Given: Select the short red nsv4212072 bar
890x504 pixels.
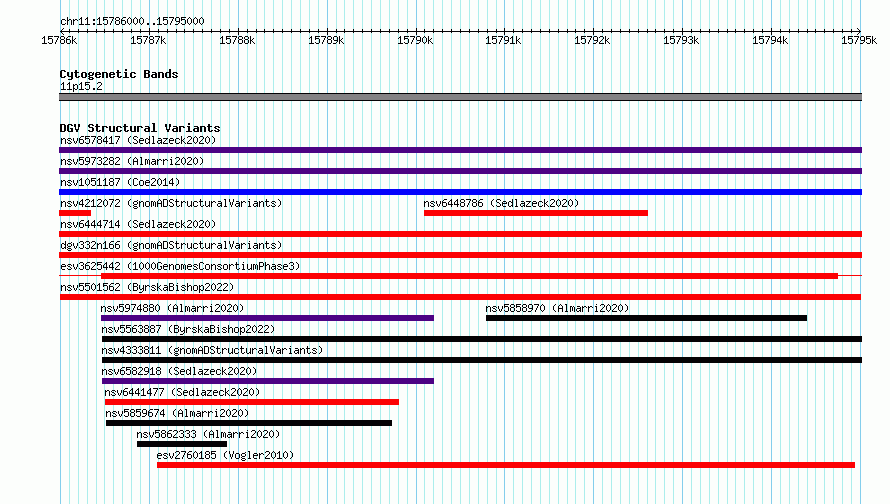Looking at the screenshot, I should tap(75, 213).
